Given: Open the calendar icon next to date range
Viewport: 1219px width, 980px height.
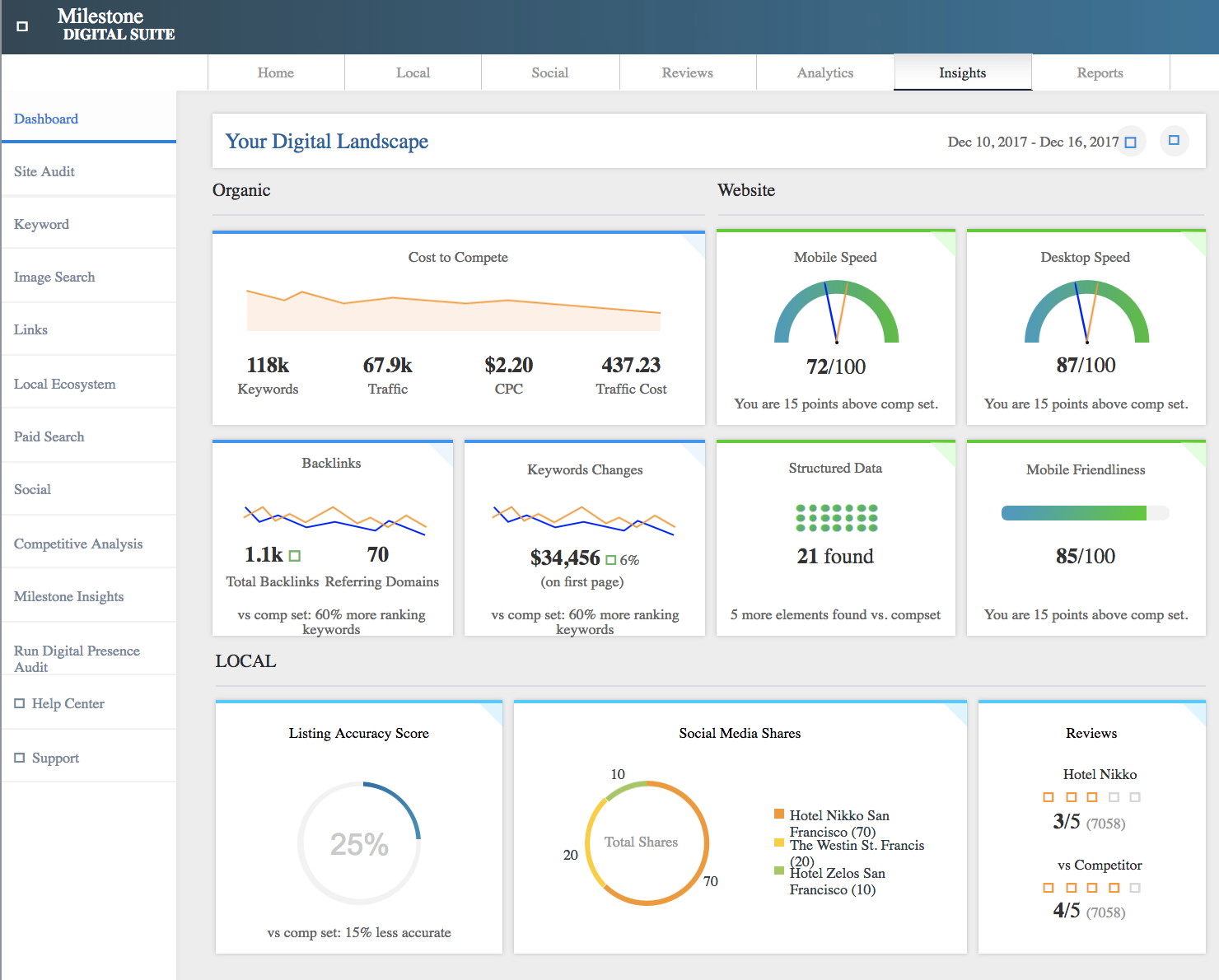Looking at the screenshot, I should 1130,142.
